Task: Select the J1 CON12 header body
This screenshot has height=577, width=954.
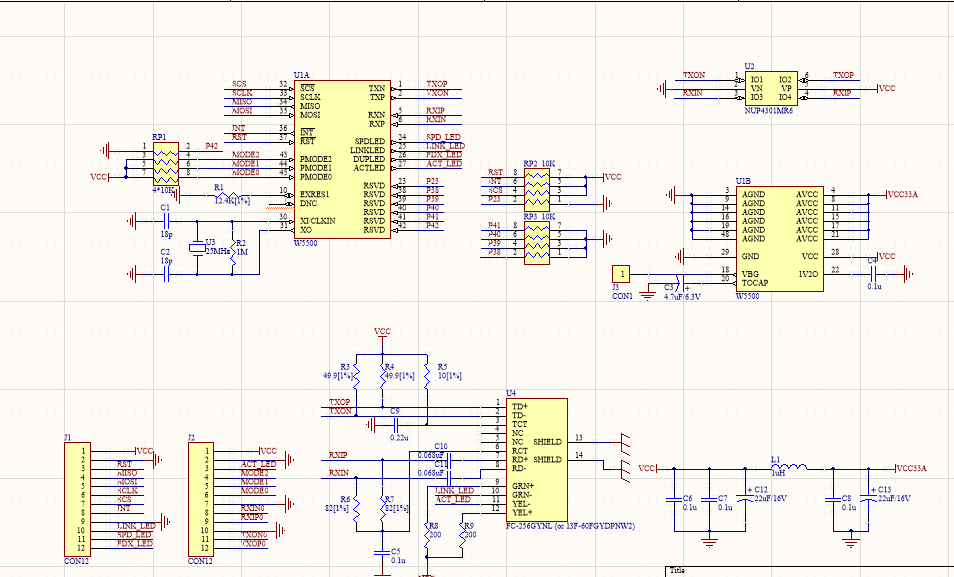Action: pyautogui.click(x=77, y=500)
